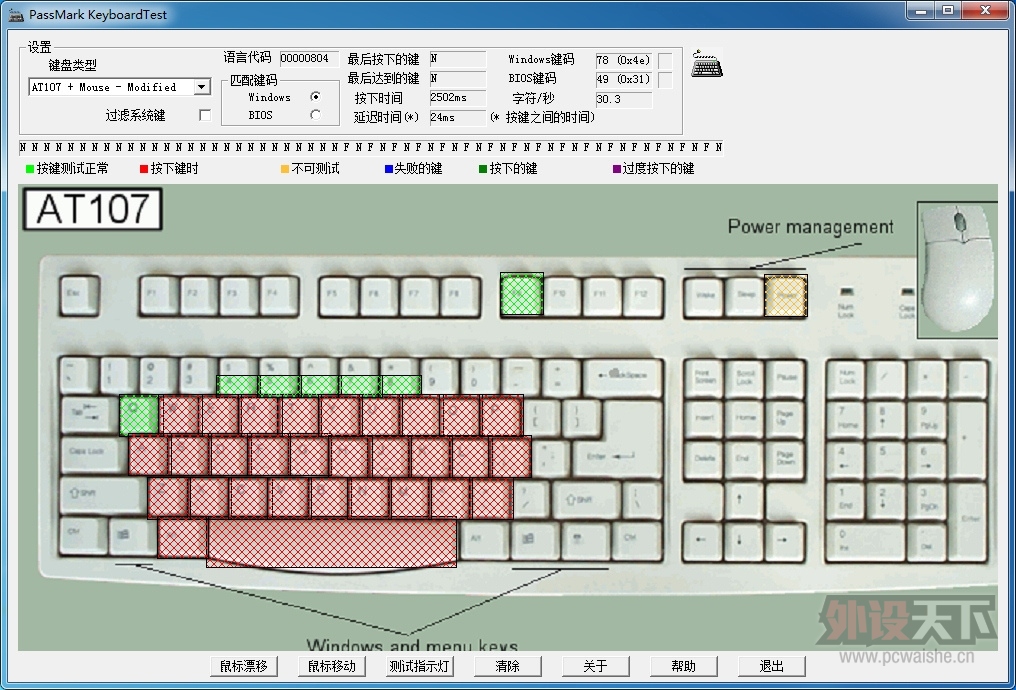Click the 测试指示灯 button
The width and height of the screenshot is (1016, 690).
419,666
